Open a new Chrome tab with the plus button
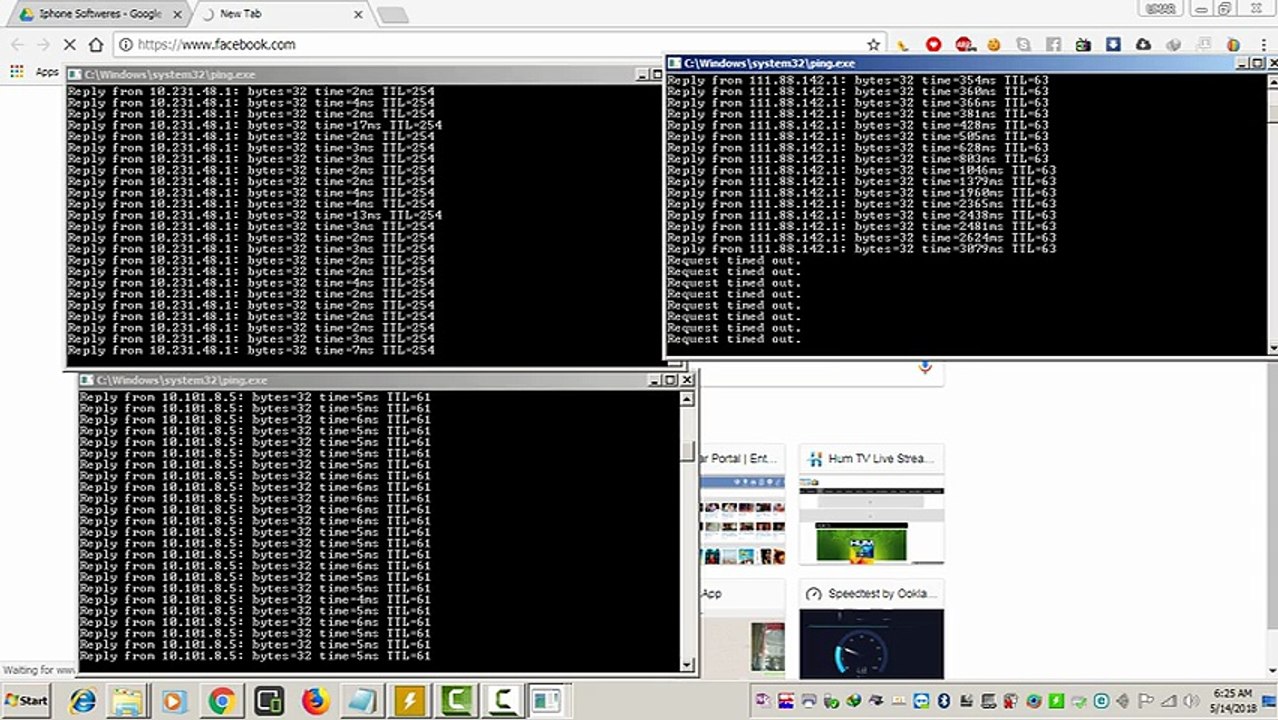 pyautogui.click(x=391, y=15)
